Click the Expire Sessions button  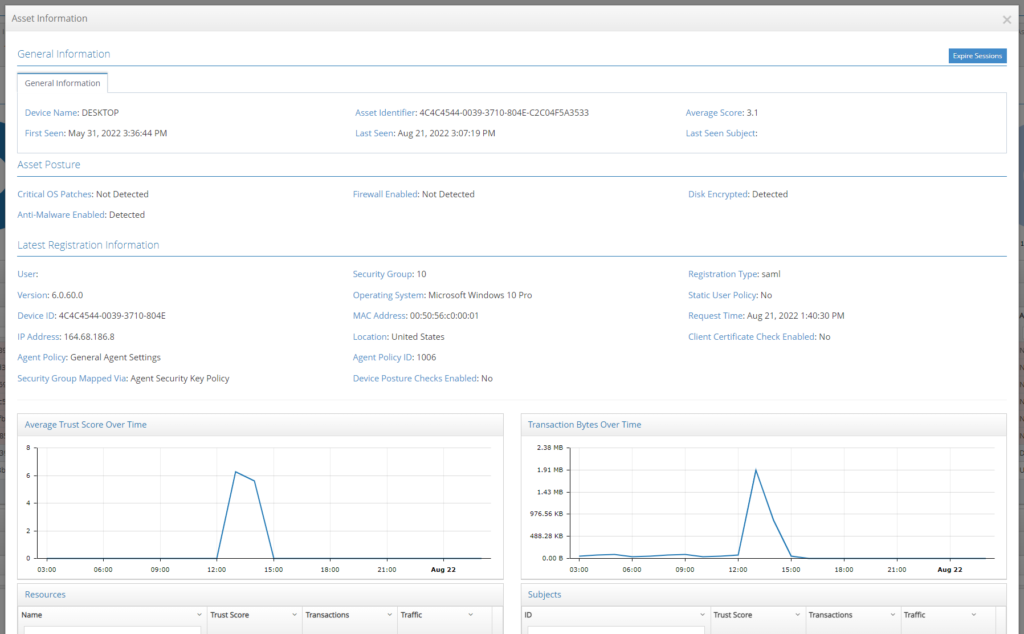pyautogui.click(x=977, y=55)
